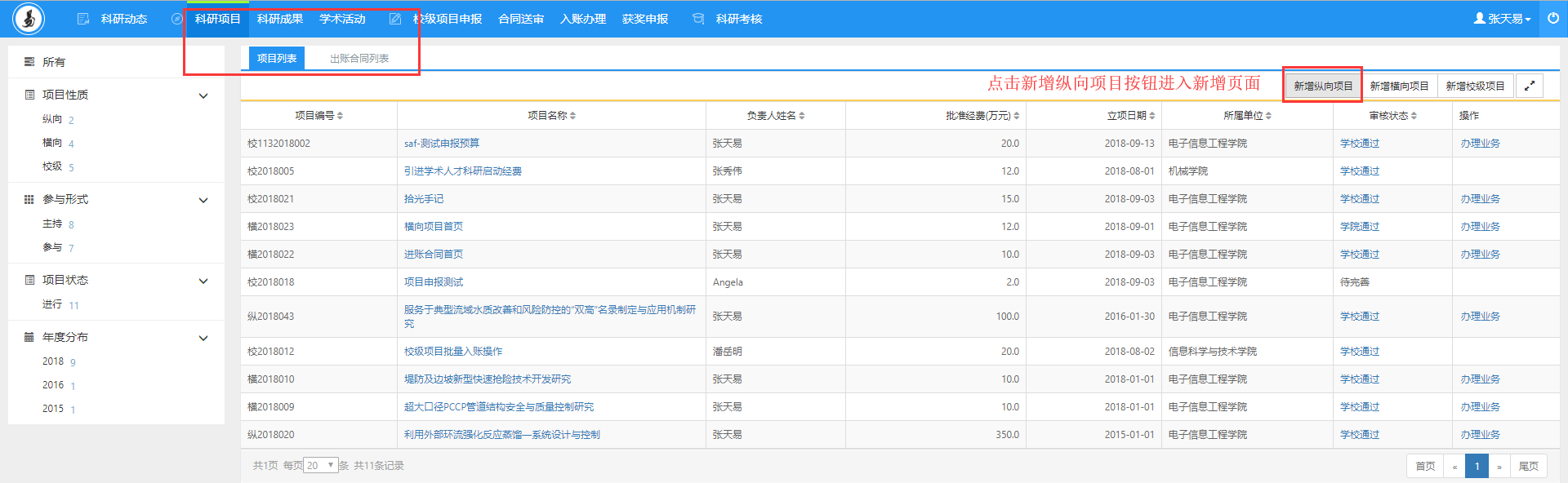Open the 张天易 user dropdown
Image resolution: width=1568 pixels, height=483 pixels.
tap(1503, 19)
